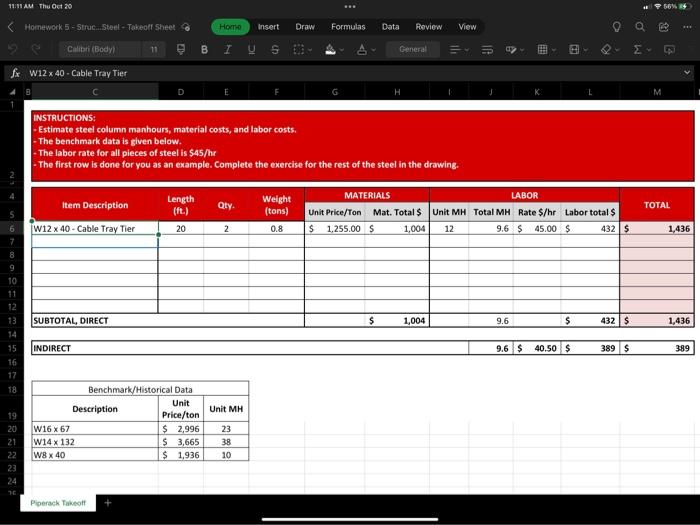Click the wrap text icon
This screenshot has height=525, width=700.
point(487,50)
